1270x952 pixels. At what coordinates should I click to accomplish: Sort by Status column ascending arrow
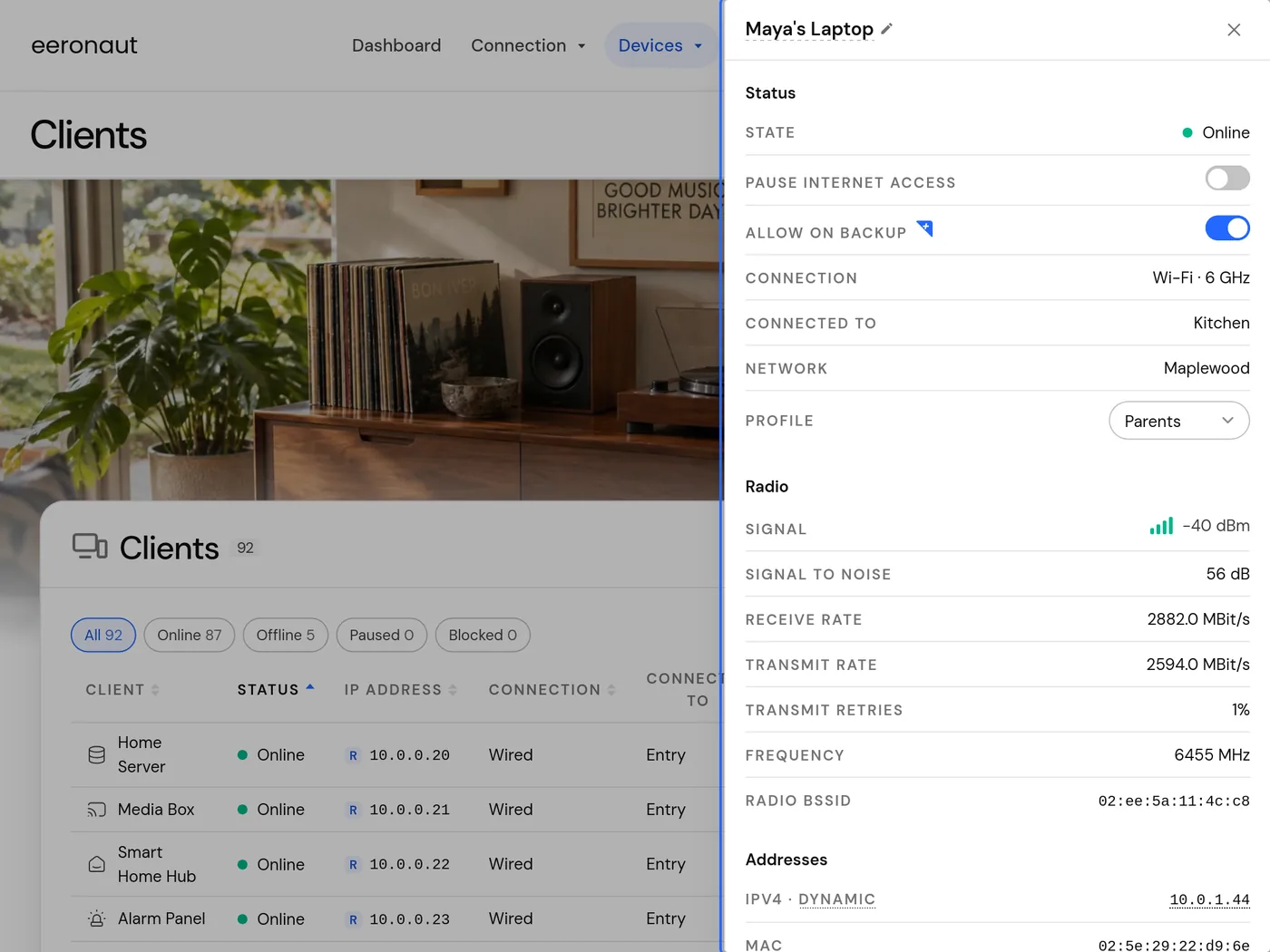[x=310, y=687]
